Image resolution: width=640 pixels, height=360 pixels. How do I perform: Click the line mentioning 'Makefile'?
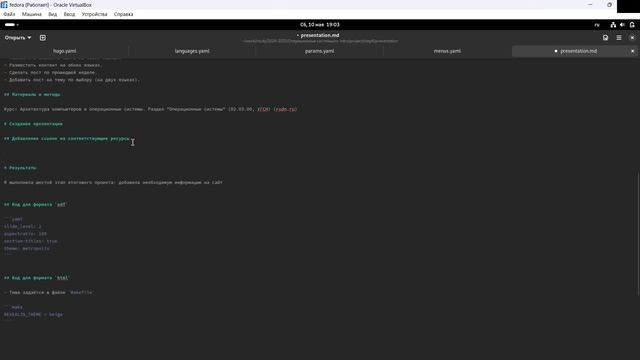click(x=49, y=292)
